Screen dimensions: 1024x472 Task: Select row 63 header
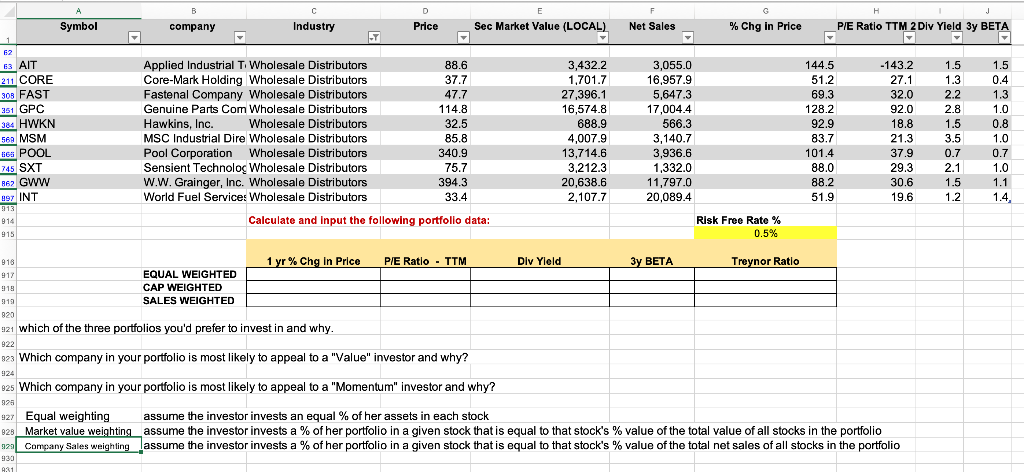point(8,65)
